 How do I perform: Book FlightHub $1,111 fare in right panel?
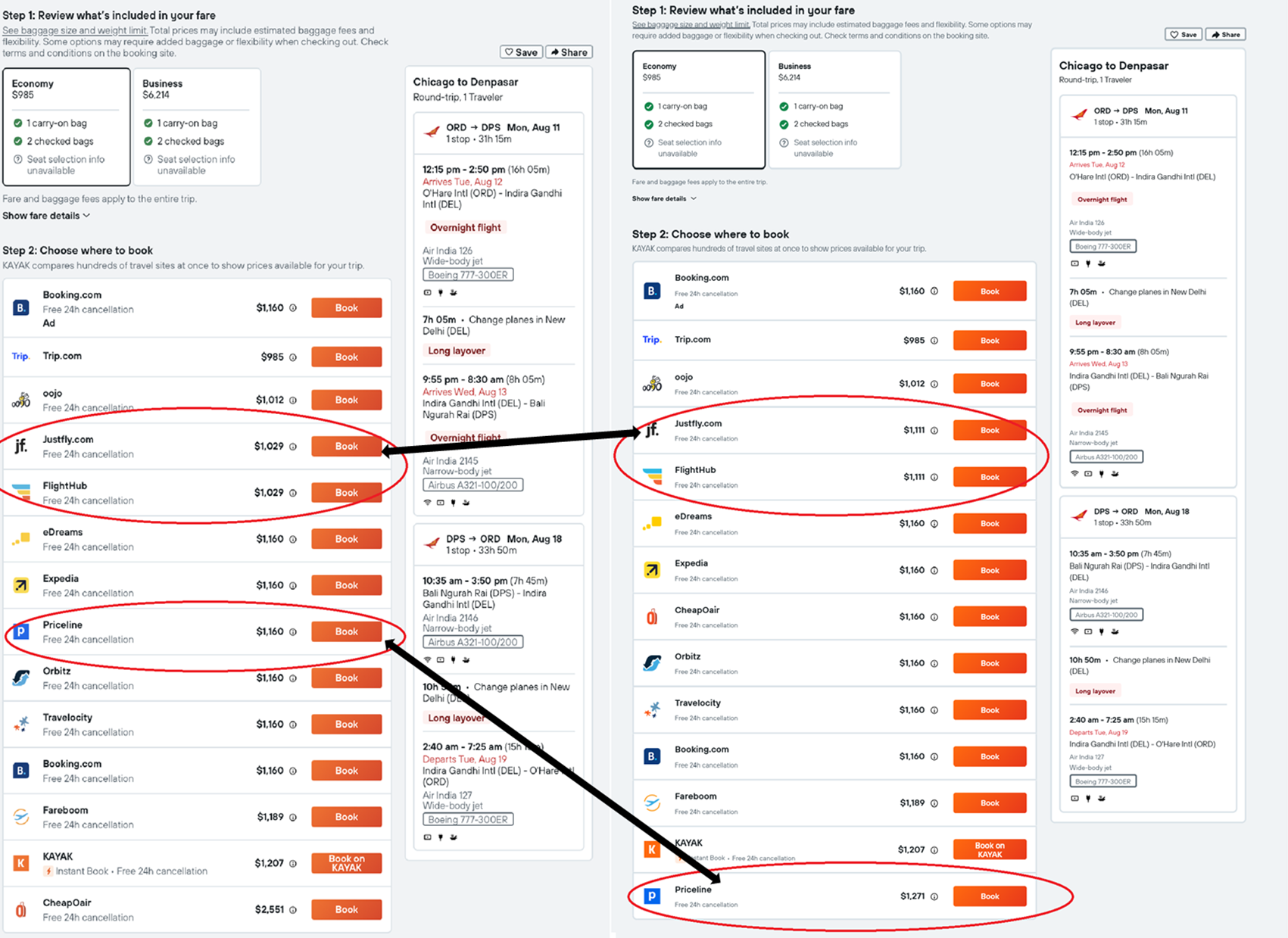pos(990,477)
